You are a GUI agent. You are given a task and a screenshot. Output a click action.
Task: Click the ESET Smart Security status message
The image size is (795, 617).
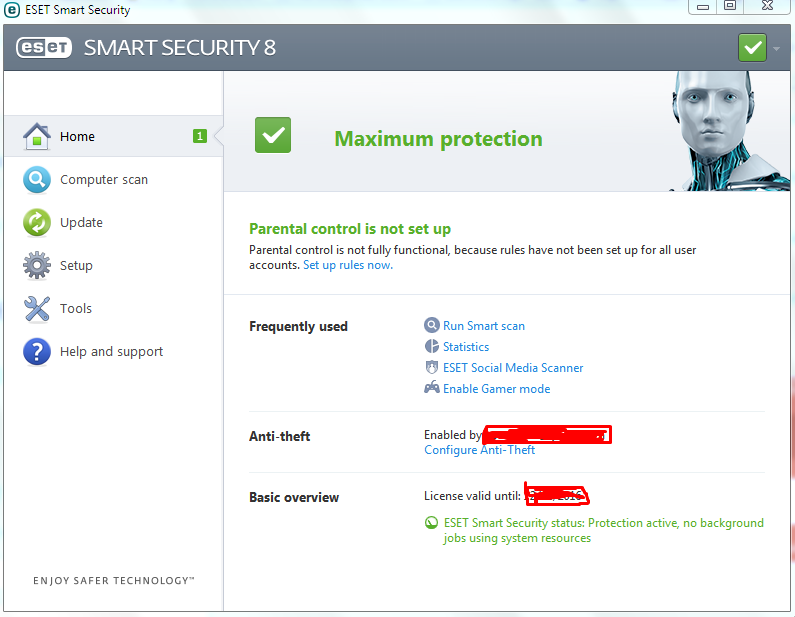pyautogui.click(x=603, y=530)
